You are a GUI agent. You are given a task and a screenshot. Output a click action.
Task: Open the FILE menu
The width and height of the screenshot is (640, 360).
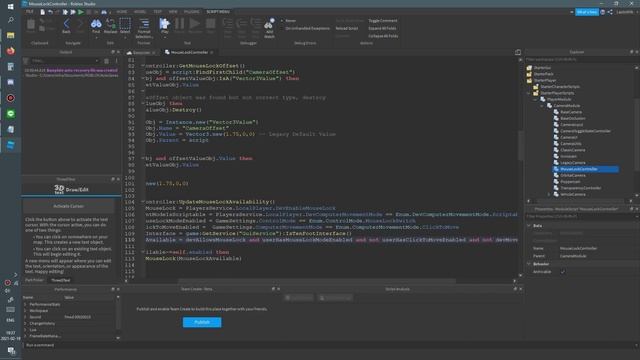click(x=30, y=12)
